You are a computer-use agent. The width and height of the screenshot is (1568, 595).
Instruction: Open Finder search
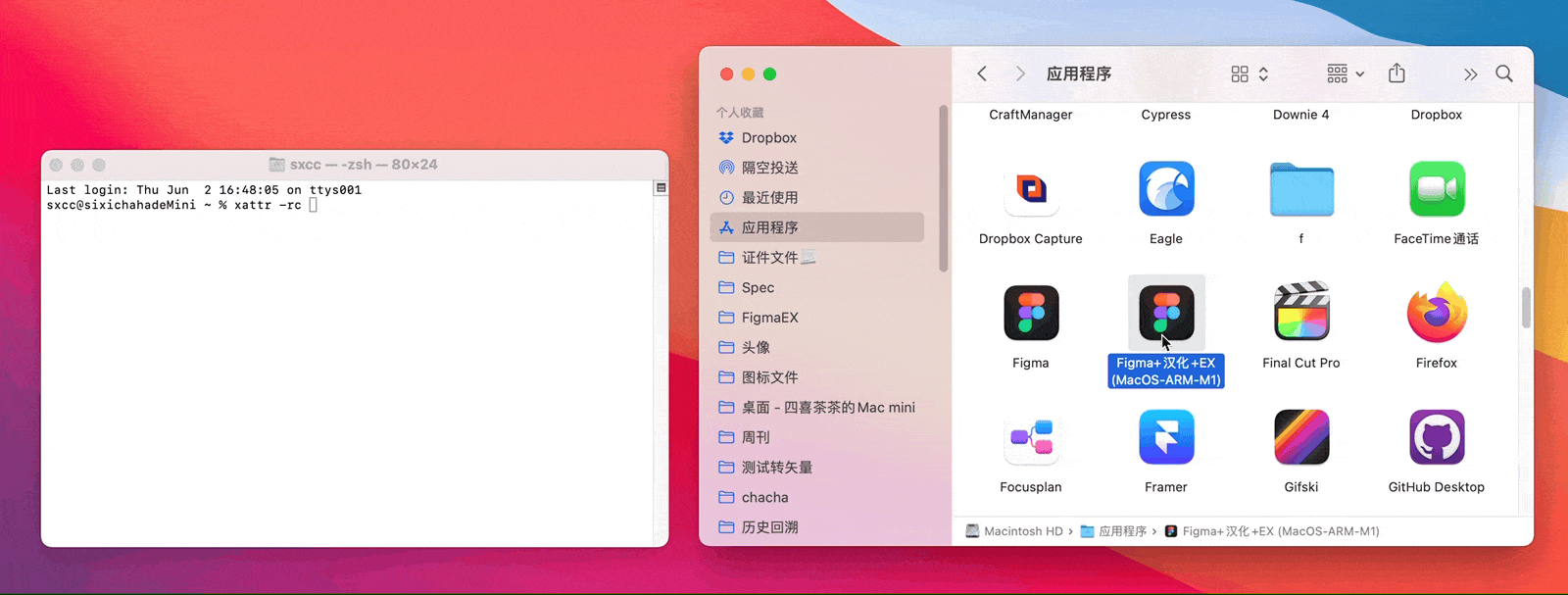(1504, 74)
